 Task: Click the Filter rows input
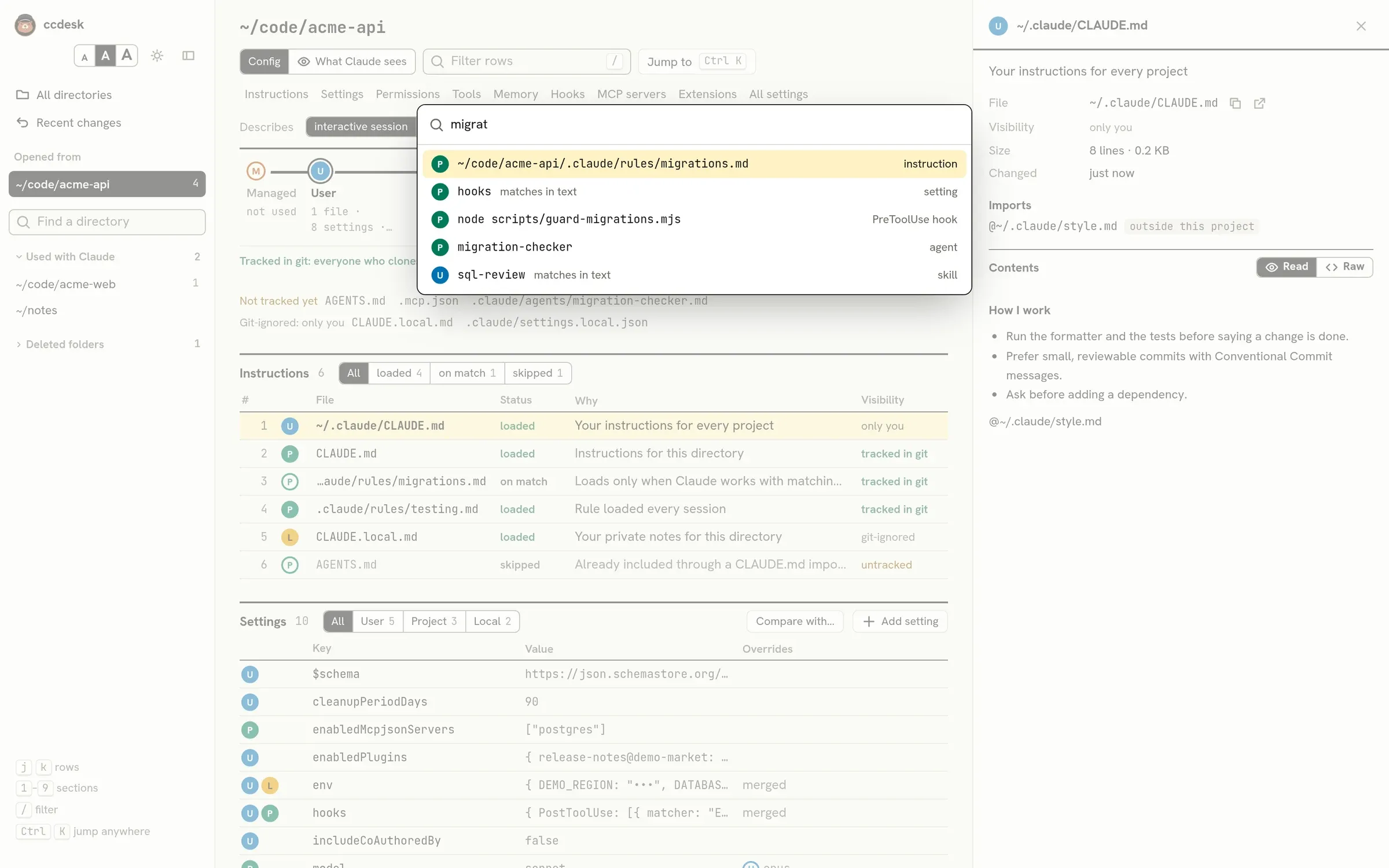(x=527, y=61)
